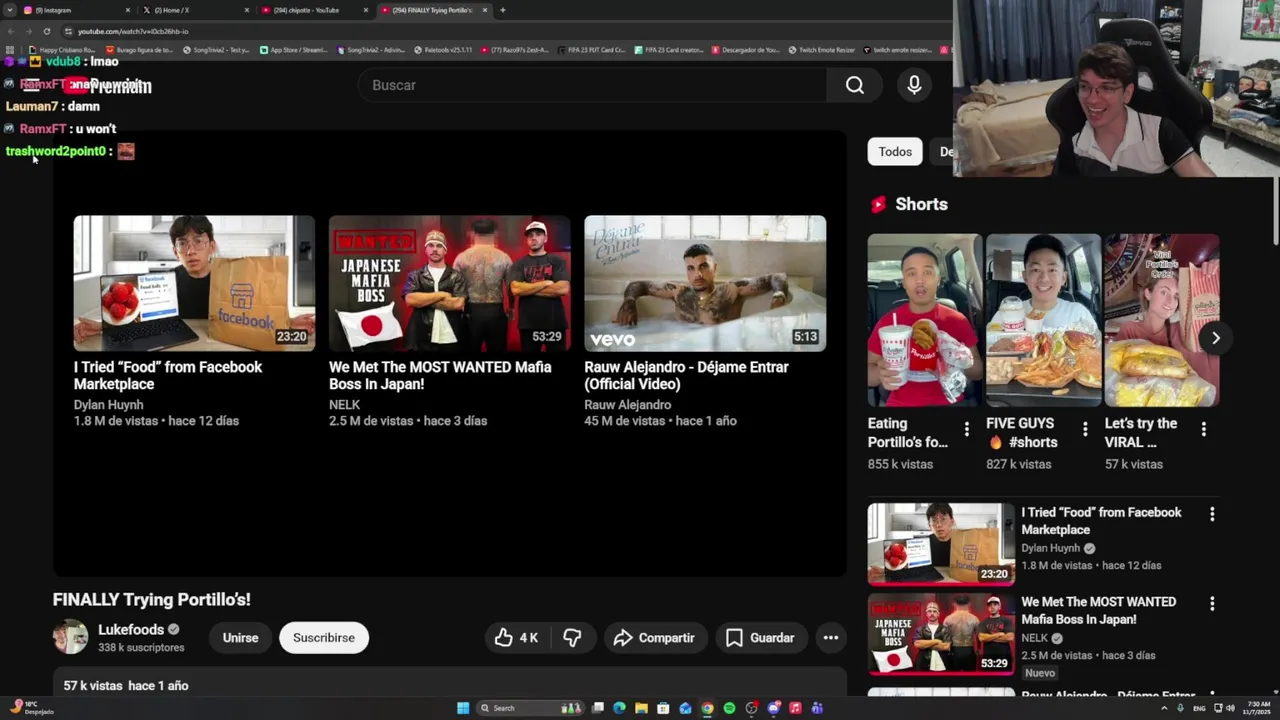Close the FINALLY Trying Portillo's tab
This screenshot has height=720, width=1280.
pyautogui.click(x=485, y=10)
